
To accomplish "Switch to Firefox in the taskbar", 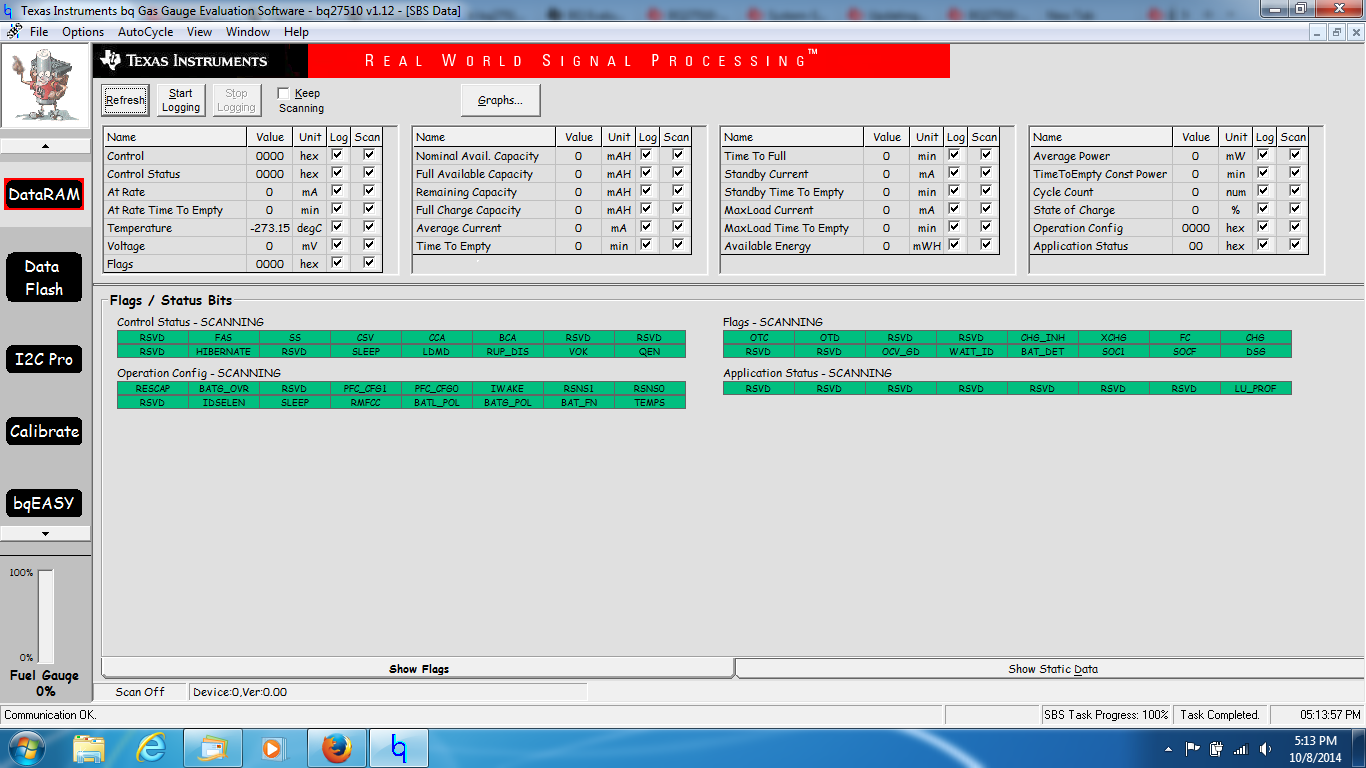I will [337, 748].
